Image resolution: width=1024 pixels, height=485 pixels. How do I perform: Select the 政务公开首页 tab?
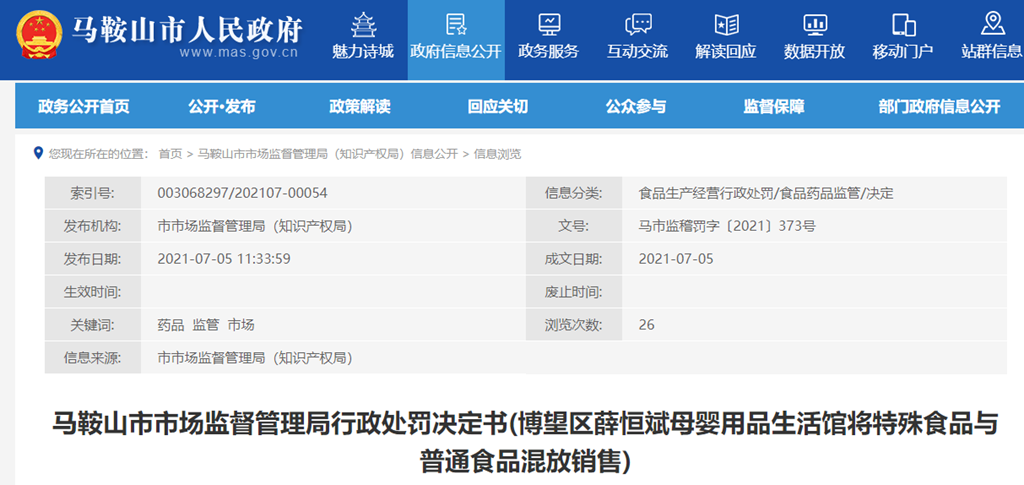click(x=84, y=107)
